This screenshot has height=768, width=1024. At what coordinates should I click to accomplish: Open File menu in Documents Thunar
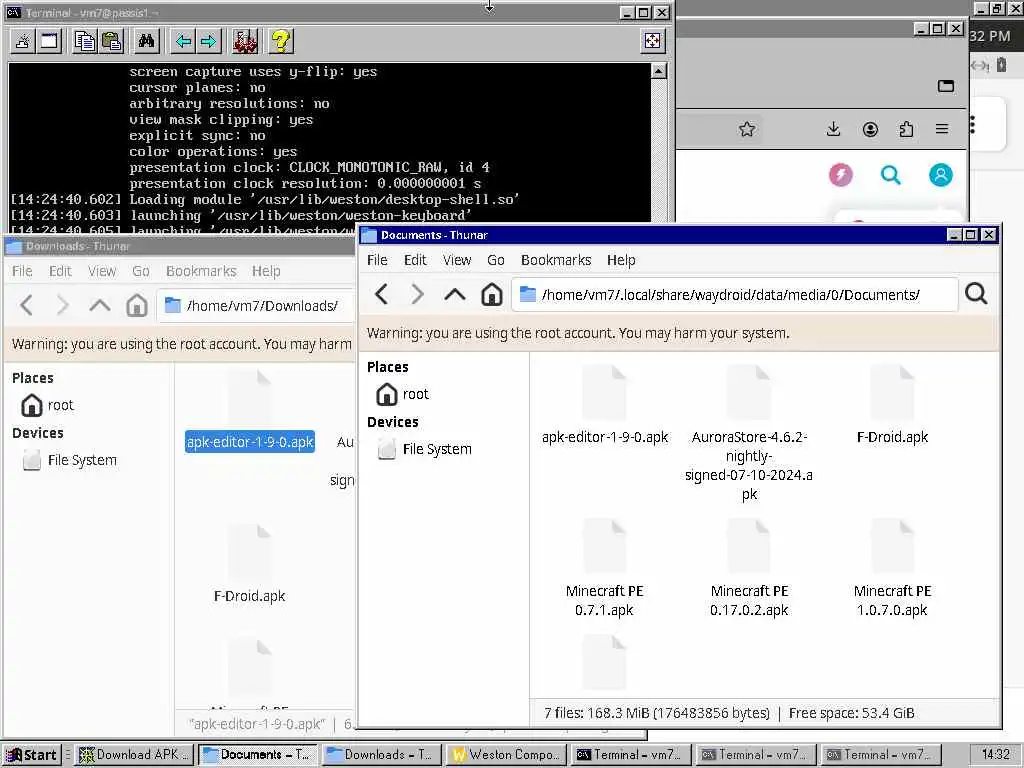click(x=377, y=260)
